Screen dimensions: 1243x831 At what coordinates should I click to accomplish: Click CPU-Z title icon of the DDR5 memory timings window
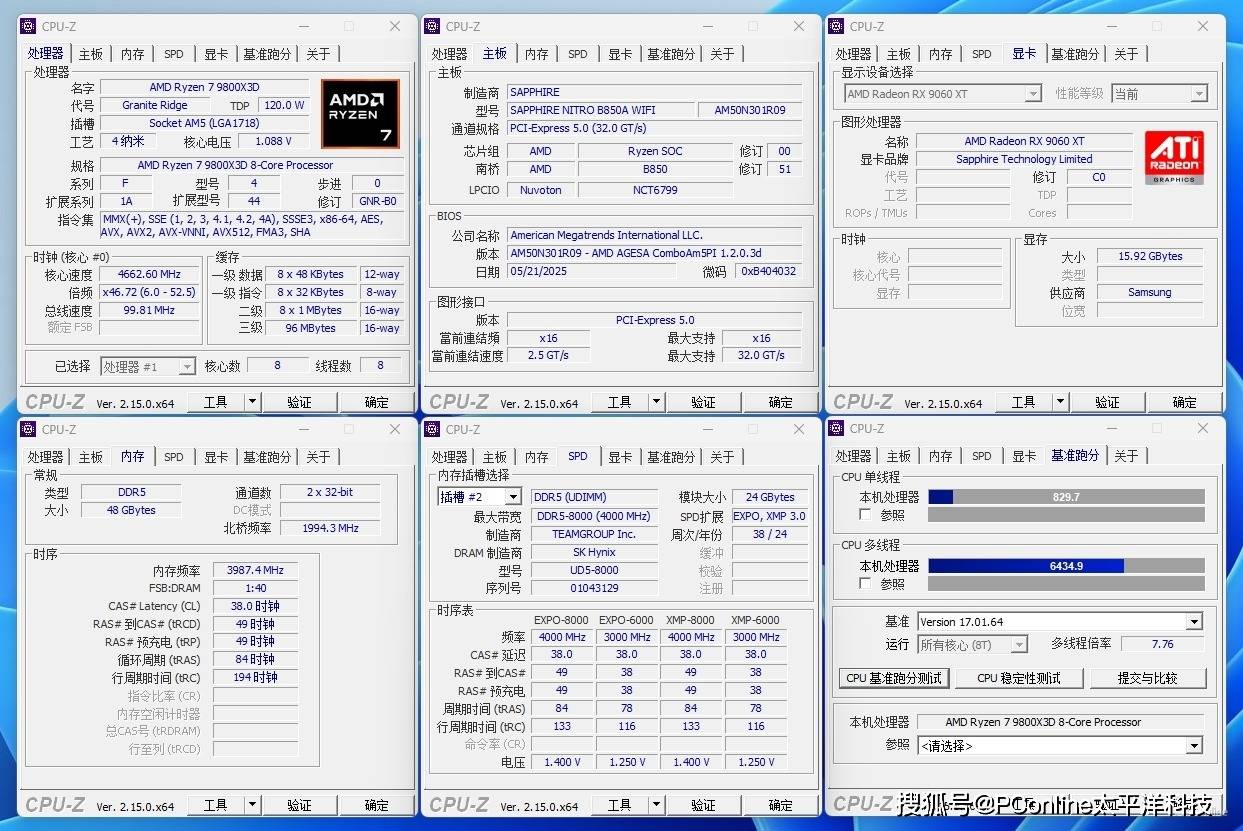27,429
